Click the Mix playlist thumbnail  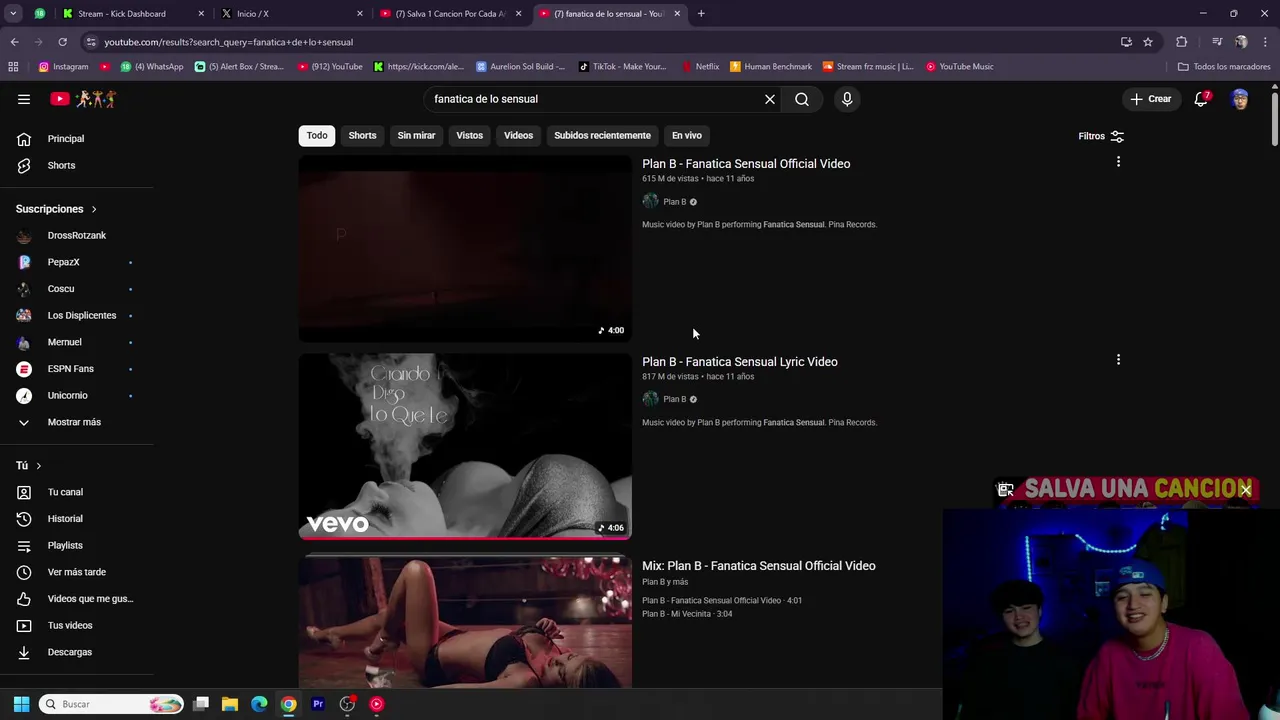click(x=465, y=622)
